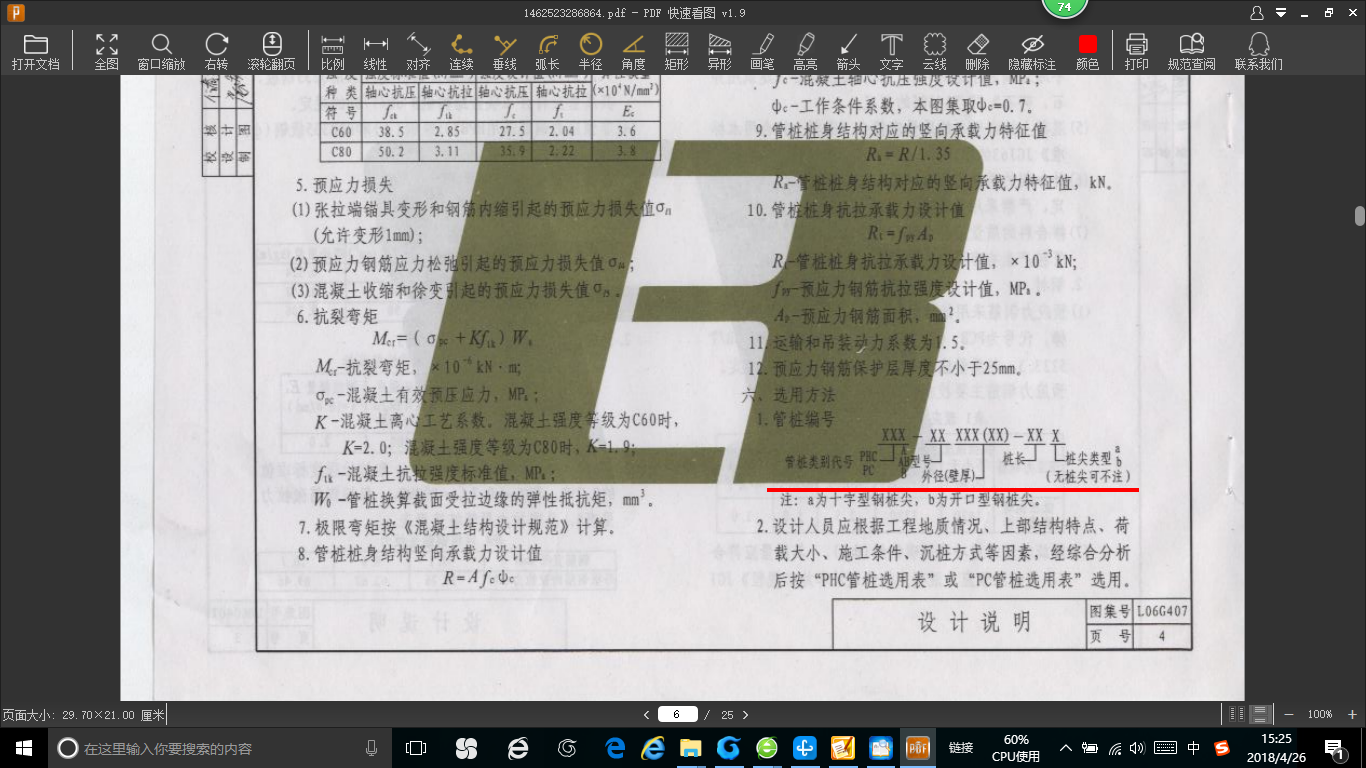The image size is (1366, 768).
Task: Select the 比例 scale tool
Action: tap(332, 51)
